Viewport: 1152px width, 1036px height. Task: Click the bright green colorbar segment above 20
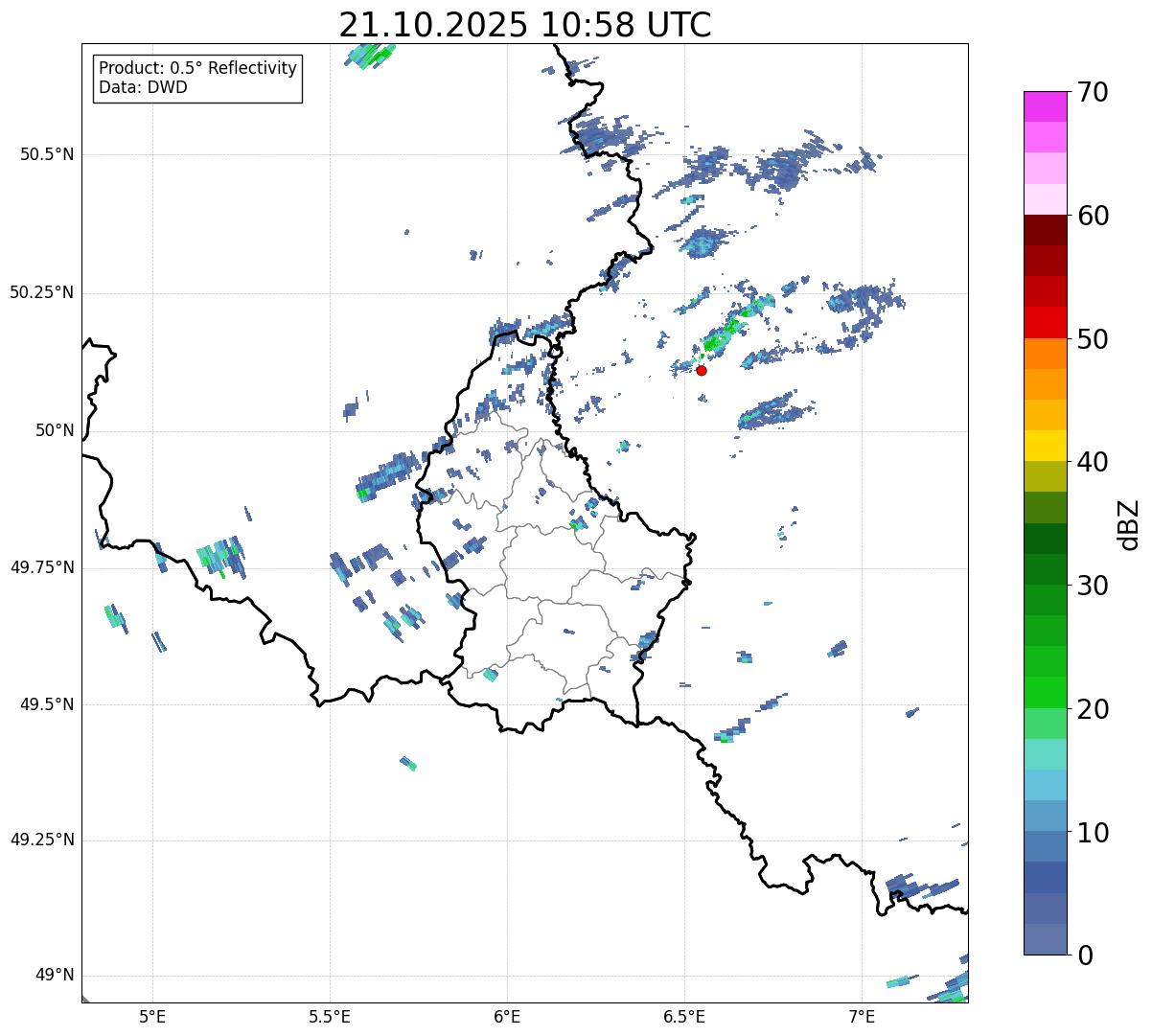coord(1045,692)
